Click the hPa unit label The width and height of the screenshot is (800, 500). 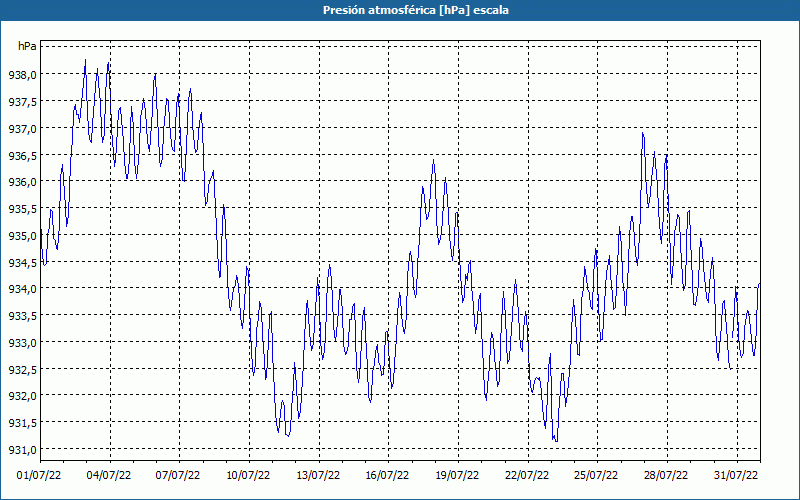(x=27, y=46)
